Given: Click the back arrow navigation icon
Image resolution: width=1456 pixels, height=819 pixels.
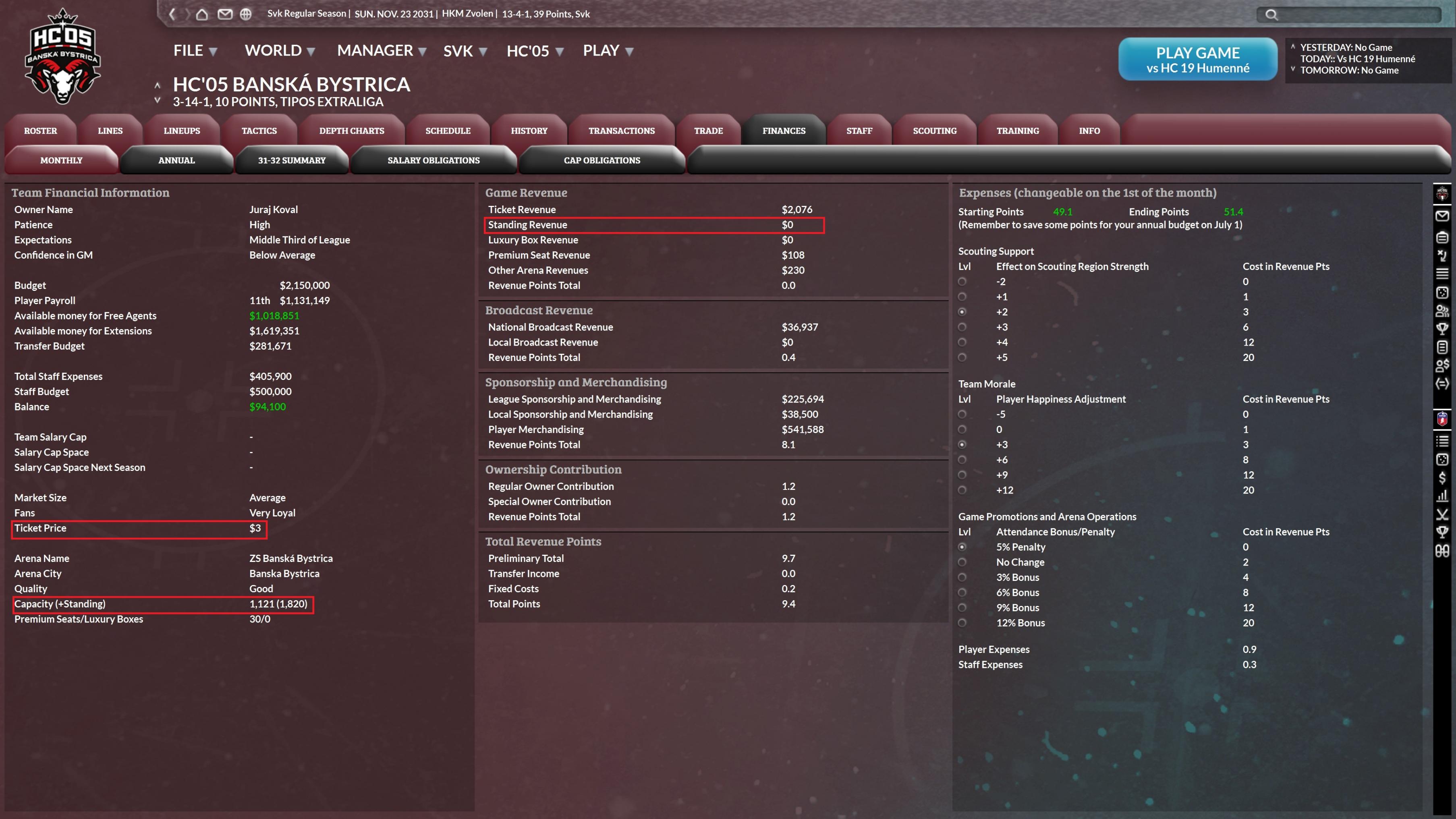Looking at the screenshot, I should [x=172, y=14].
